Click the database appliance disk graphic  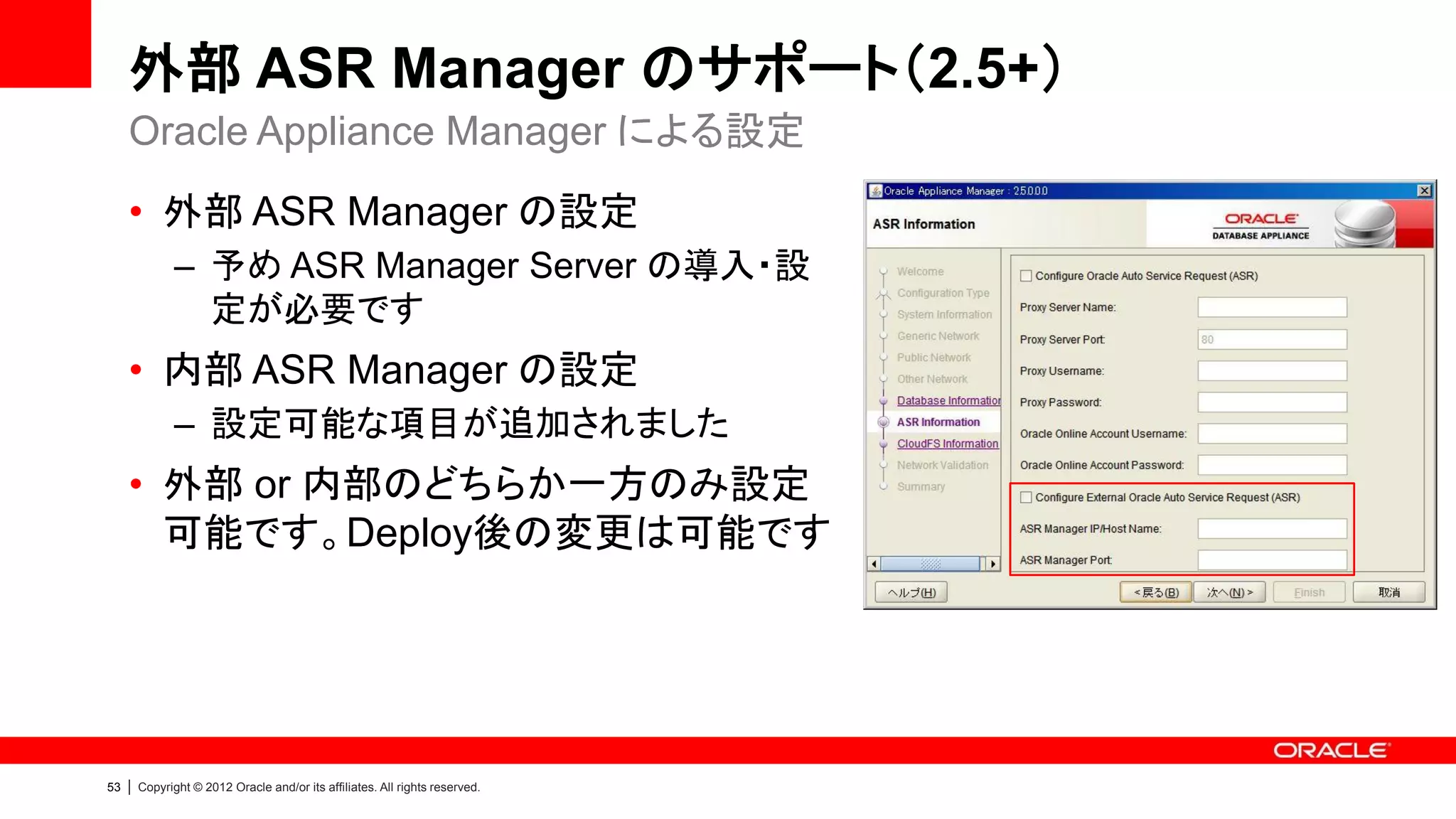coord(1364,225)
